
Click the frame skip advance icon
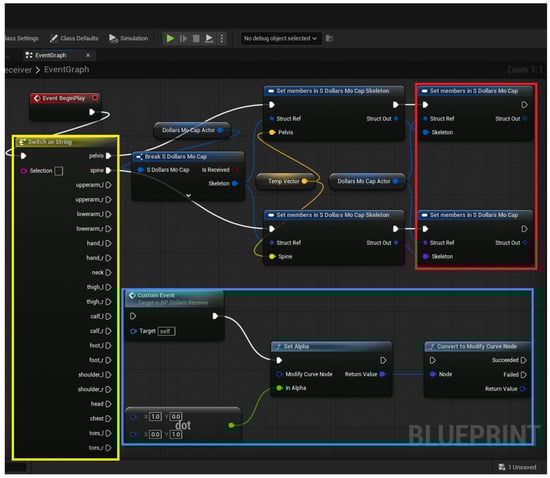183,38
